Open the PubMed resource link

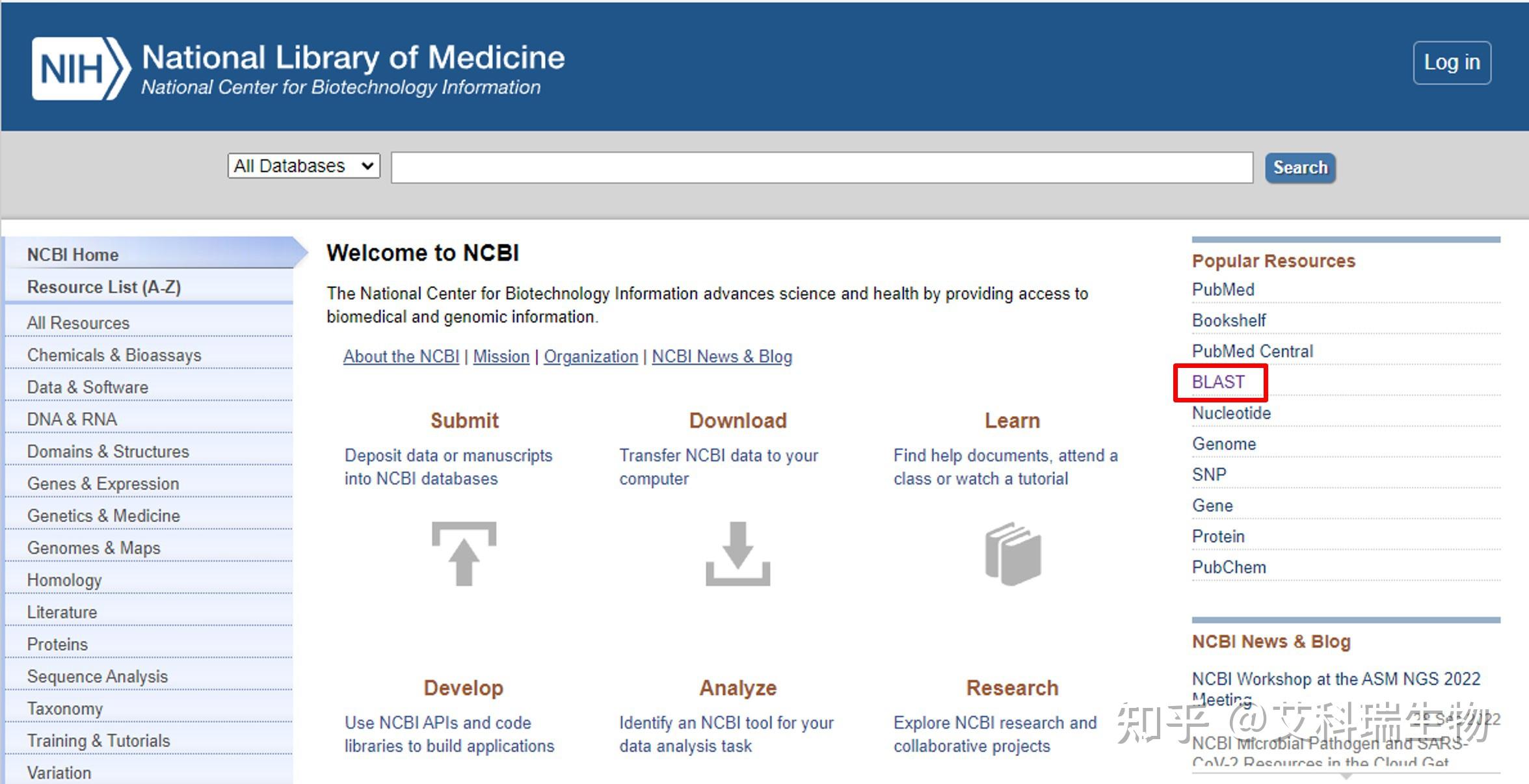1223,290
